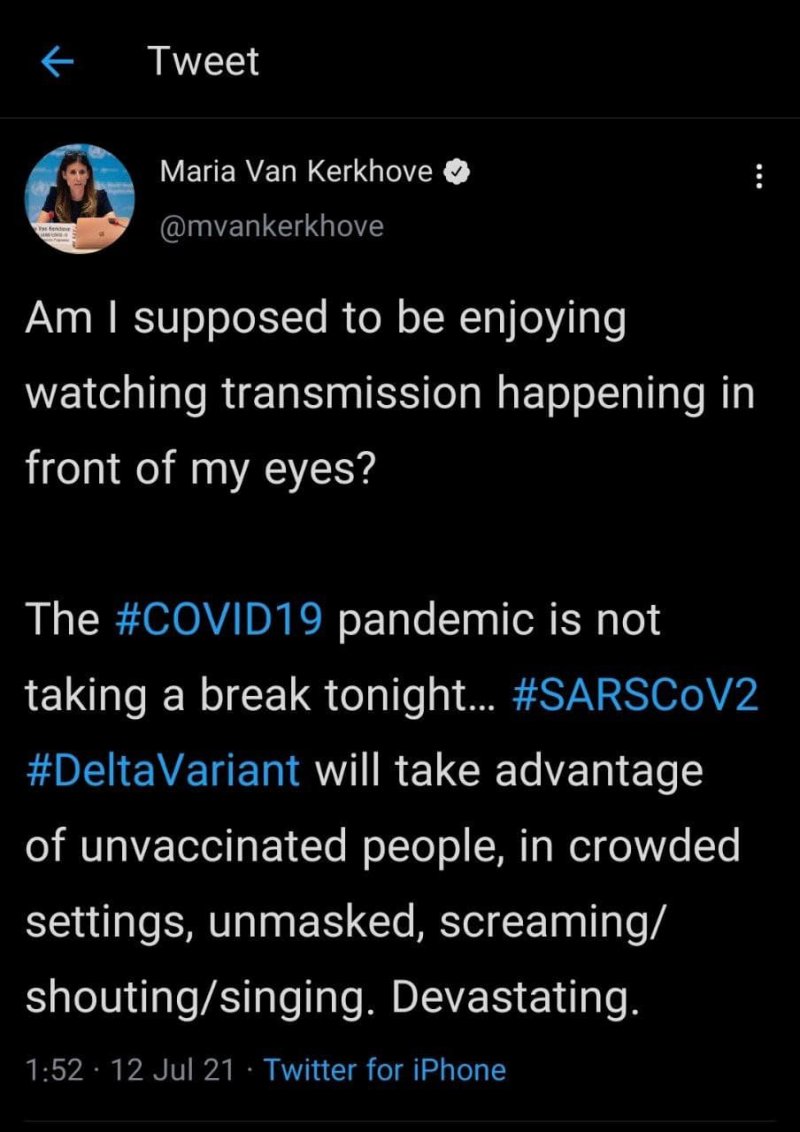Click the Maria Van Kerkhove display name
This screenshot has height=1132, width=800.
pyautogui.click(x=296, y=172)
